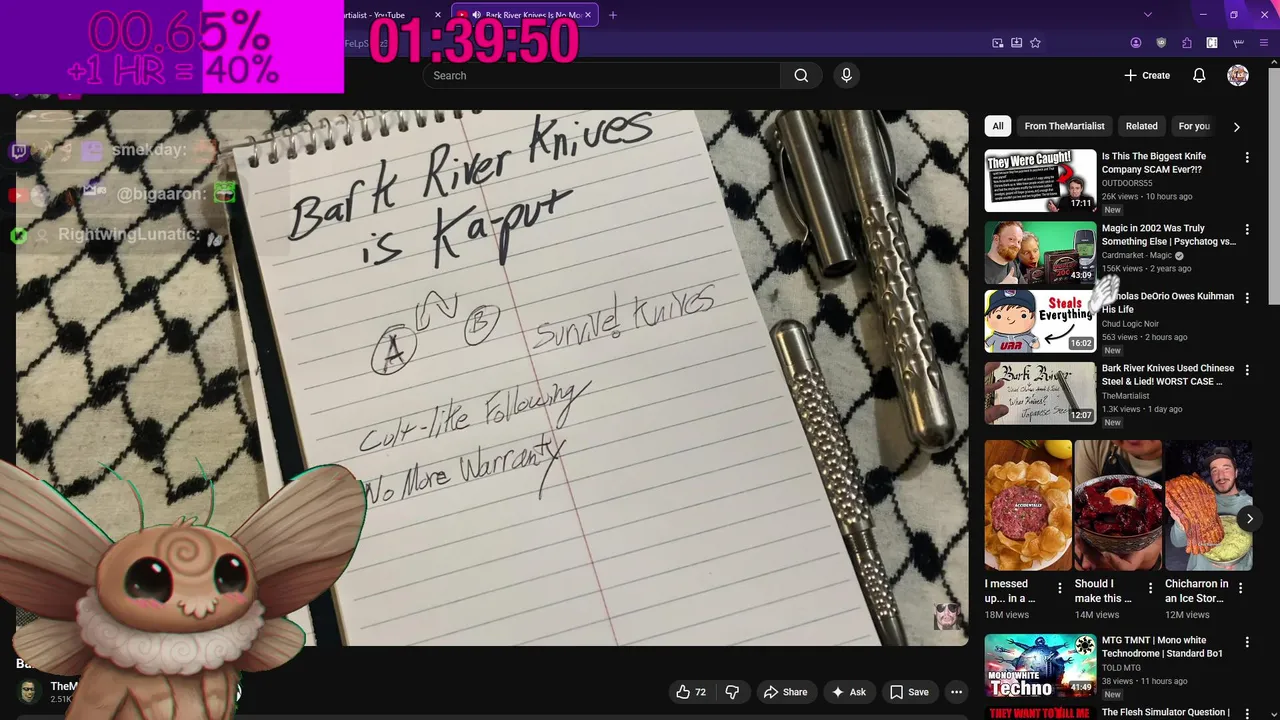Screen dimensions: 1280x720
Task: Open the list-all-tabs dropdown chevron
Action: pyautogui.click(x=1148, y=15)
